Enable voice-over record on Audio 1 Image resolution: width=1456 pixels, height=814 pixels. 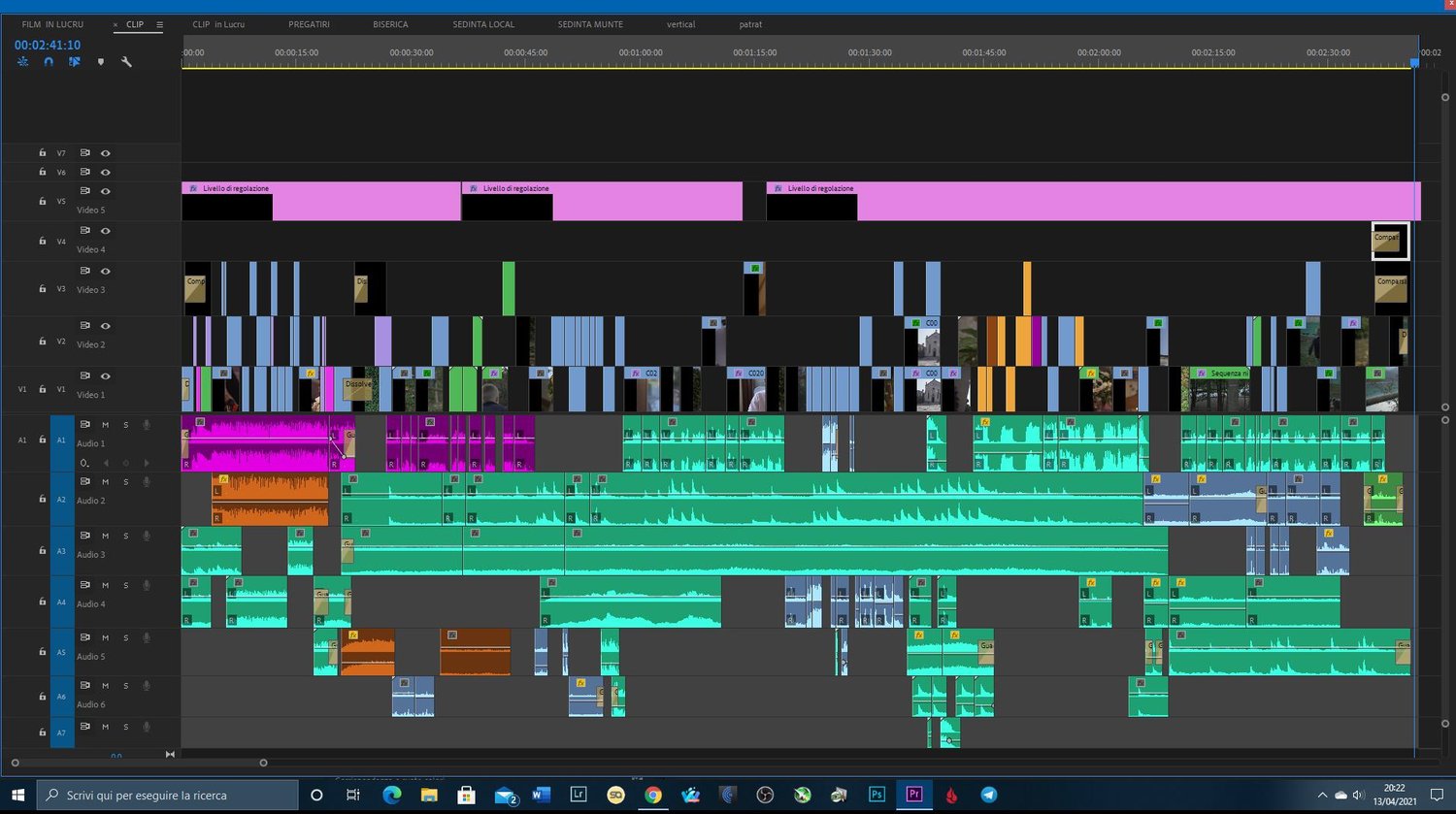coord(147,424)
